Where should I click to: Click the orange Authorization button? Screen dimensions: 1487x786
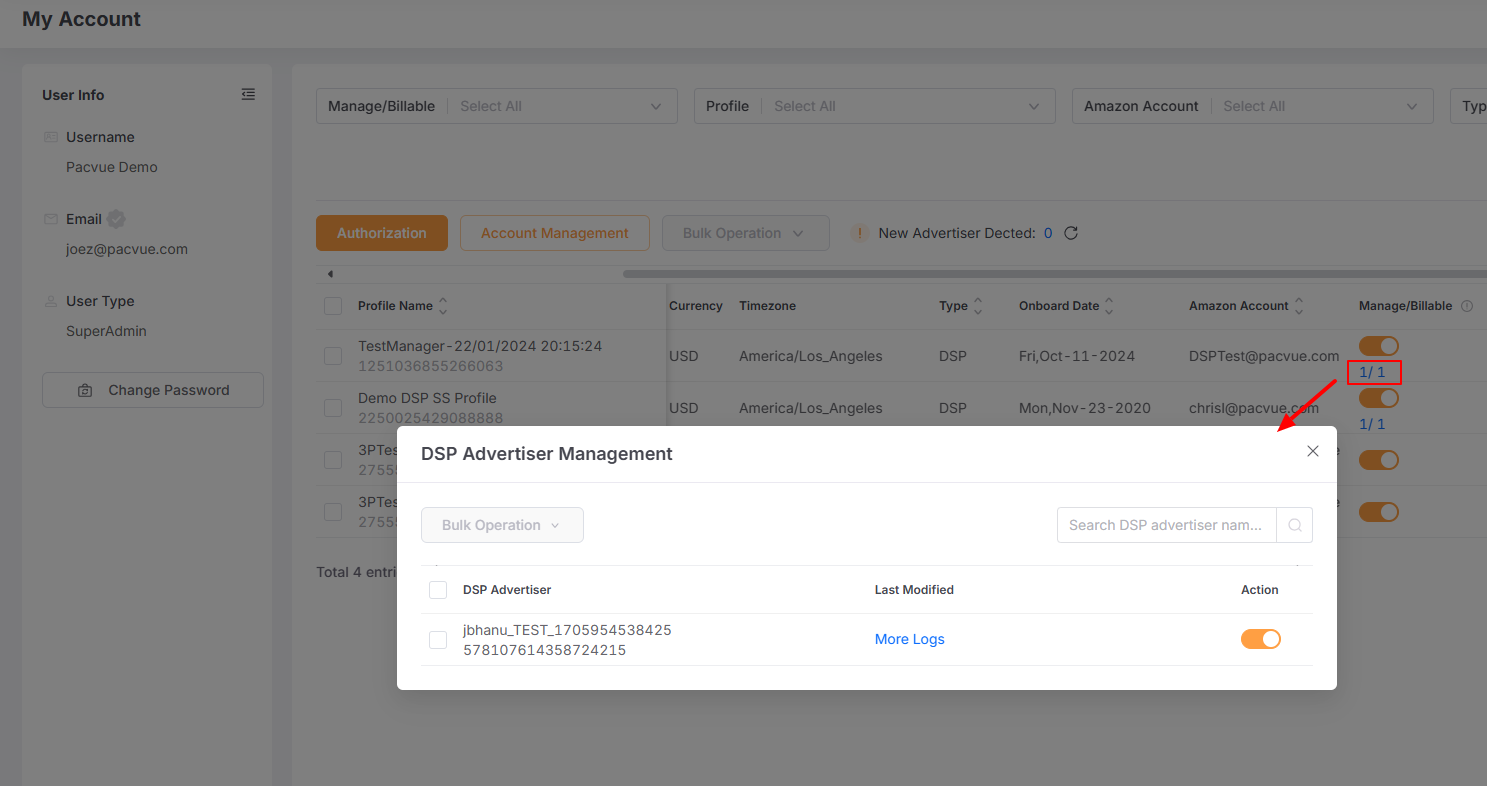point(381,233)
